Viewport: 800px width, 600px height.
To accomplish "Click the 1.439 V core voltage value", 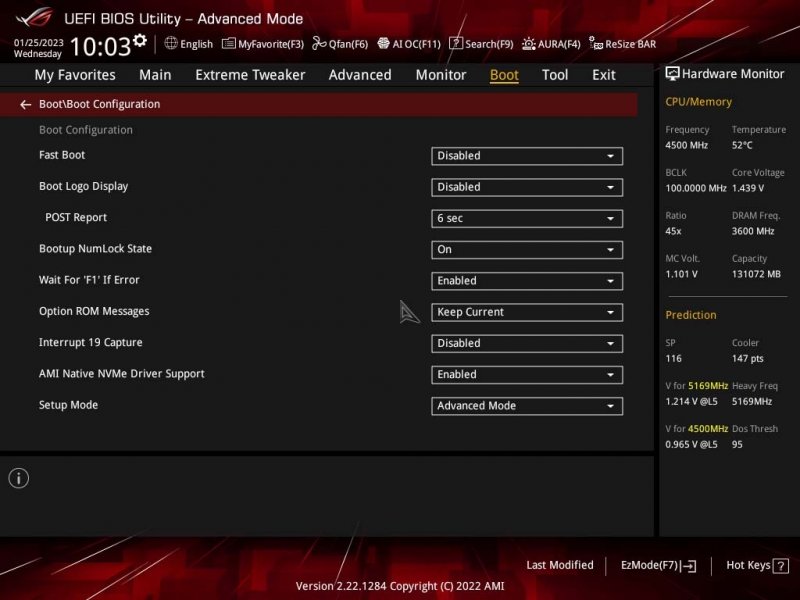I will click(748, 188).
